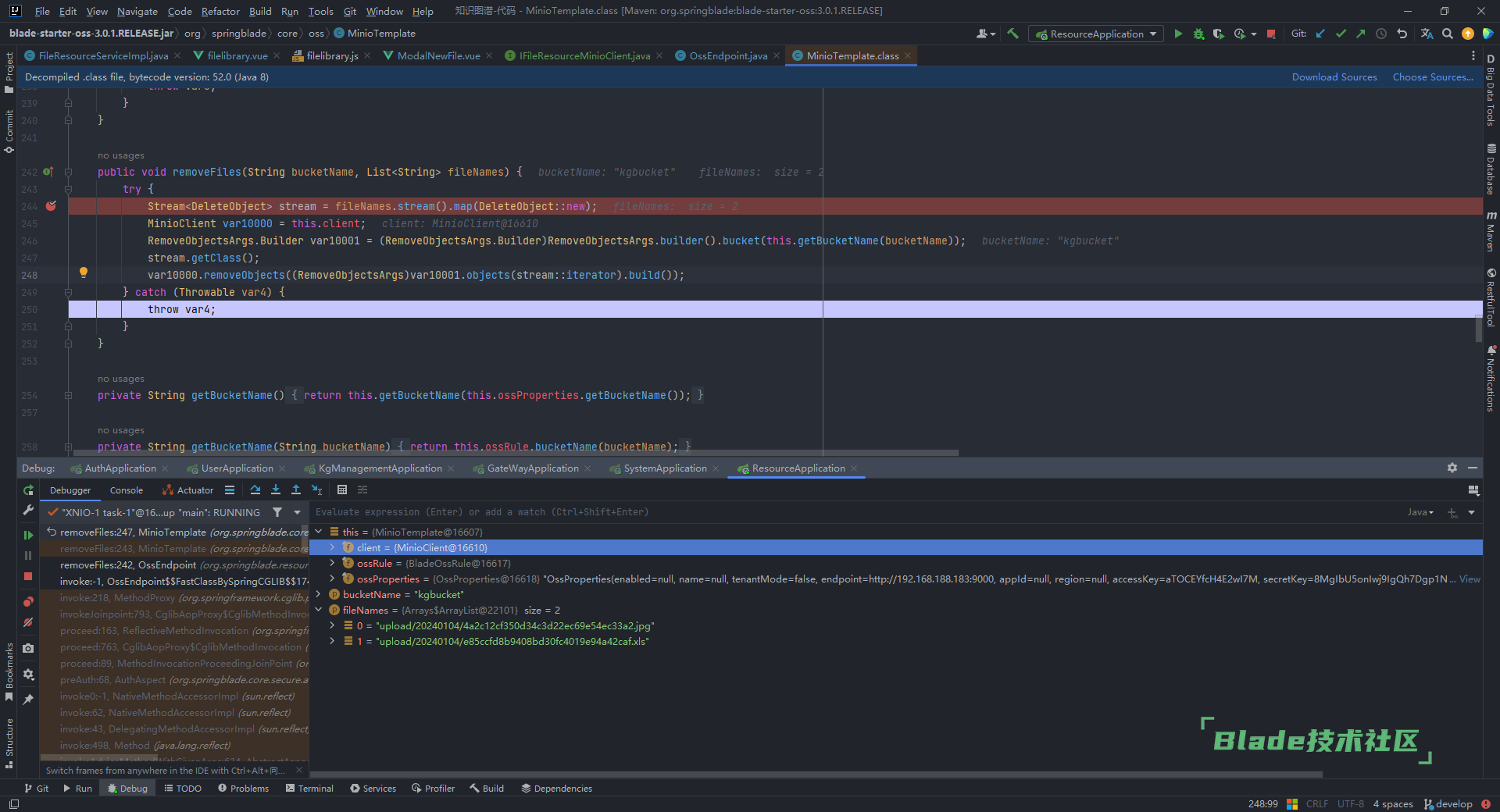The image size is (1500, 812).
Task: Toggle the Database tool window on the right stripe
Action: coord(1491,169)
